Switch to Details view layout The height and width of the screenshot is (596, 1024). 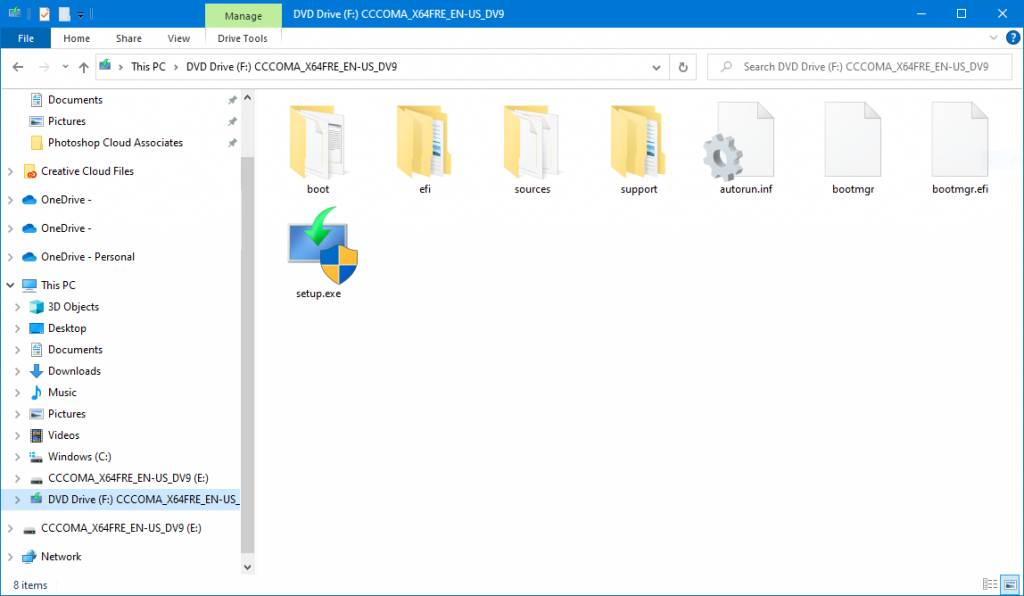(x=990, y=584)
